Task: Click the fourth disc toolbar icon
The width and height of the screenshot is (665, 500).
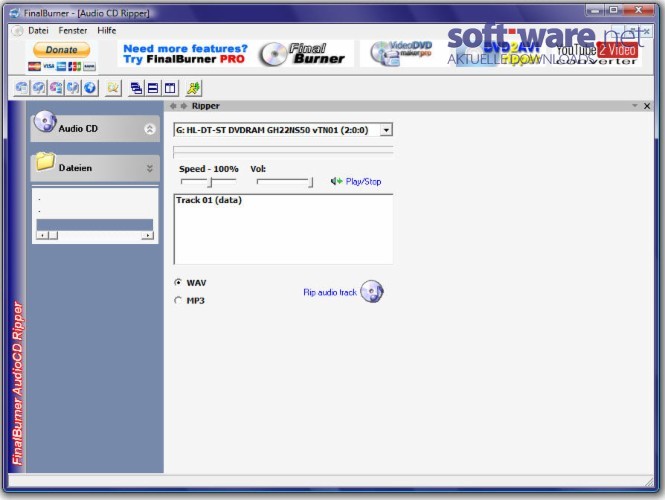Action: tap(73, 88)
